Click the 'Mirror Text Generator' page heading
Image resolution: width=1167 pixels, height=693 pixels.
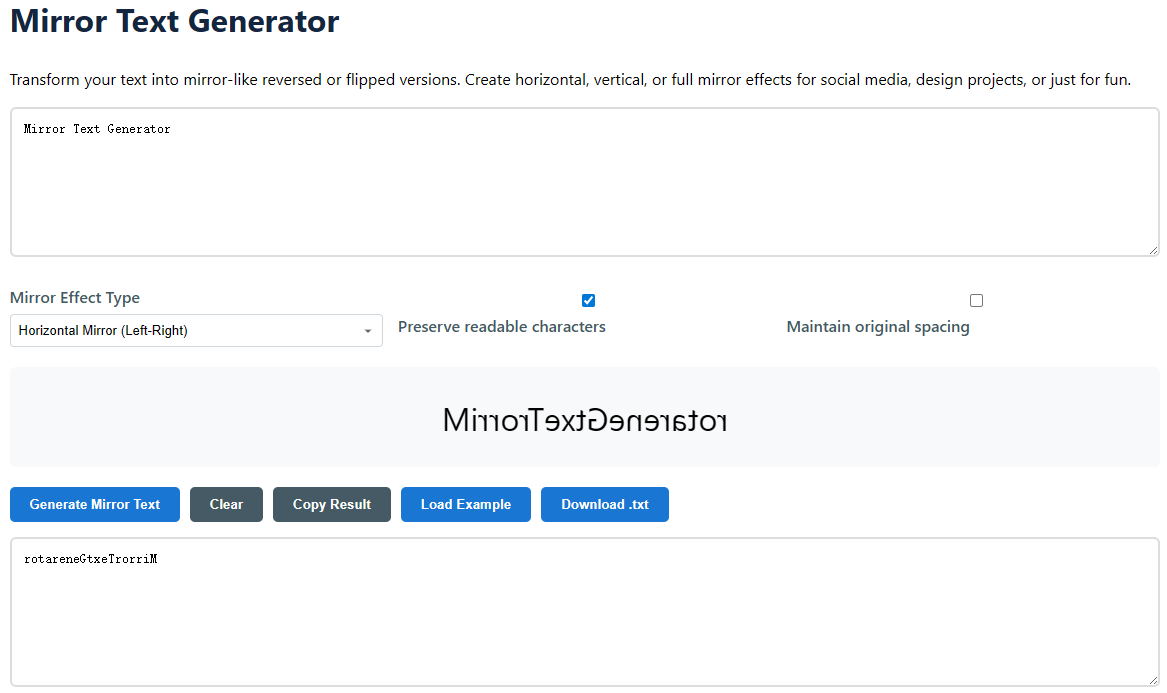click(175, 21)
